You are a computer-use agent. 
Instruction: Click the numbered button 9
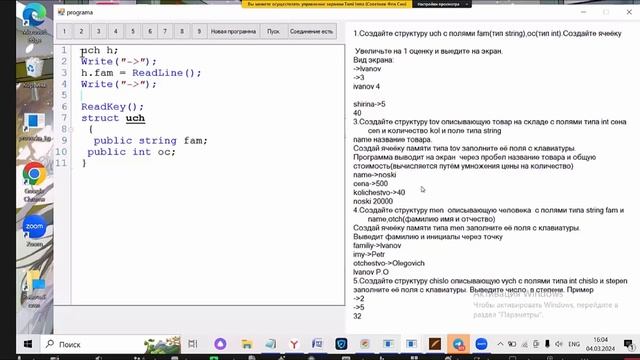coord(199,31)
